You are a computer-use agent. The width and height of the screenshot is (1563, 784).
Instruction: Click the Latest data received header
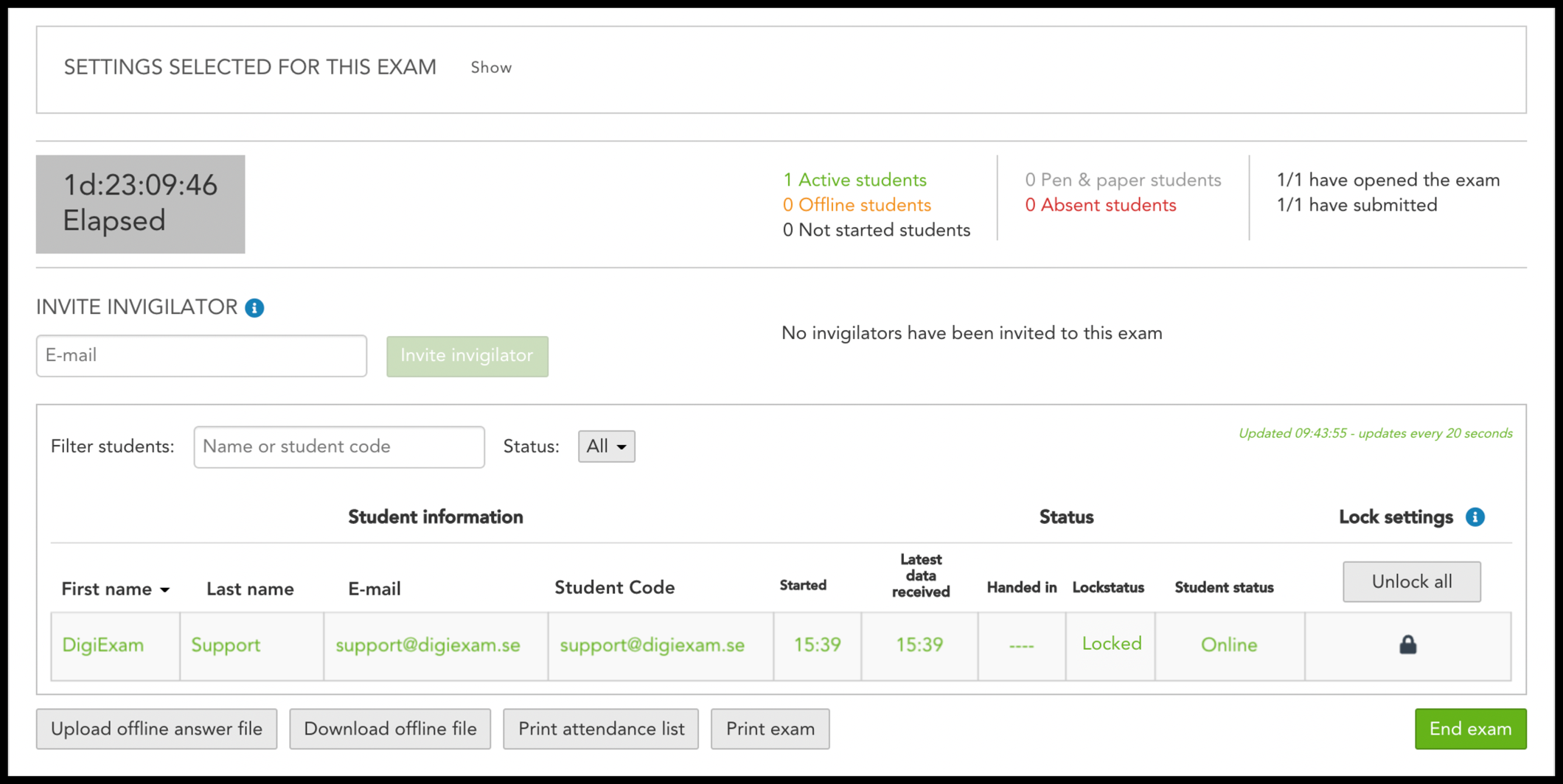[x=920, y=575]
